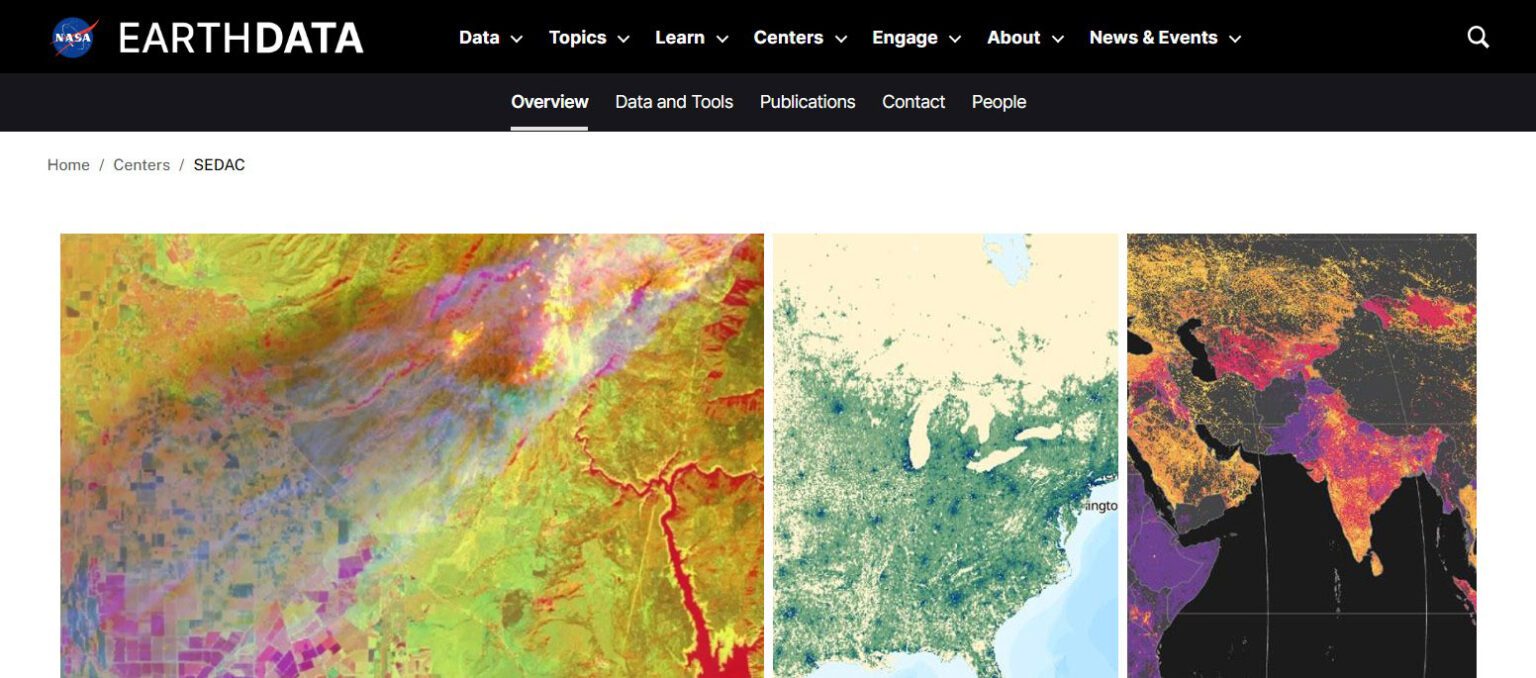Open the People tab
Screen dimensions: 1536x678
999,102
